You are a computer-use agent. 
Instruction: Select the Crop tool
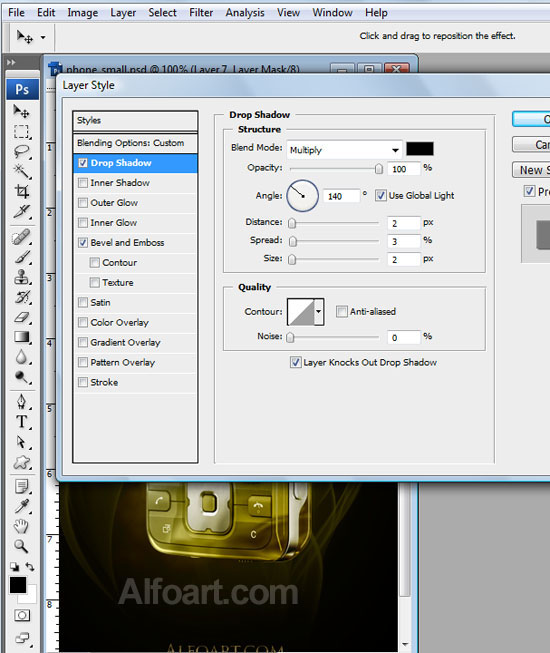[x=22, y=192]
